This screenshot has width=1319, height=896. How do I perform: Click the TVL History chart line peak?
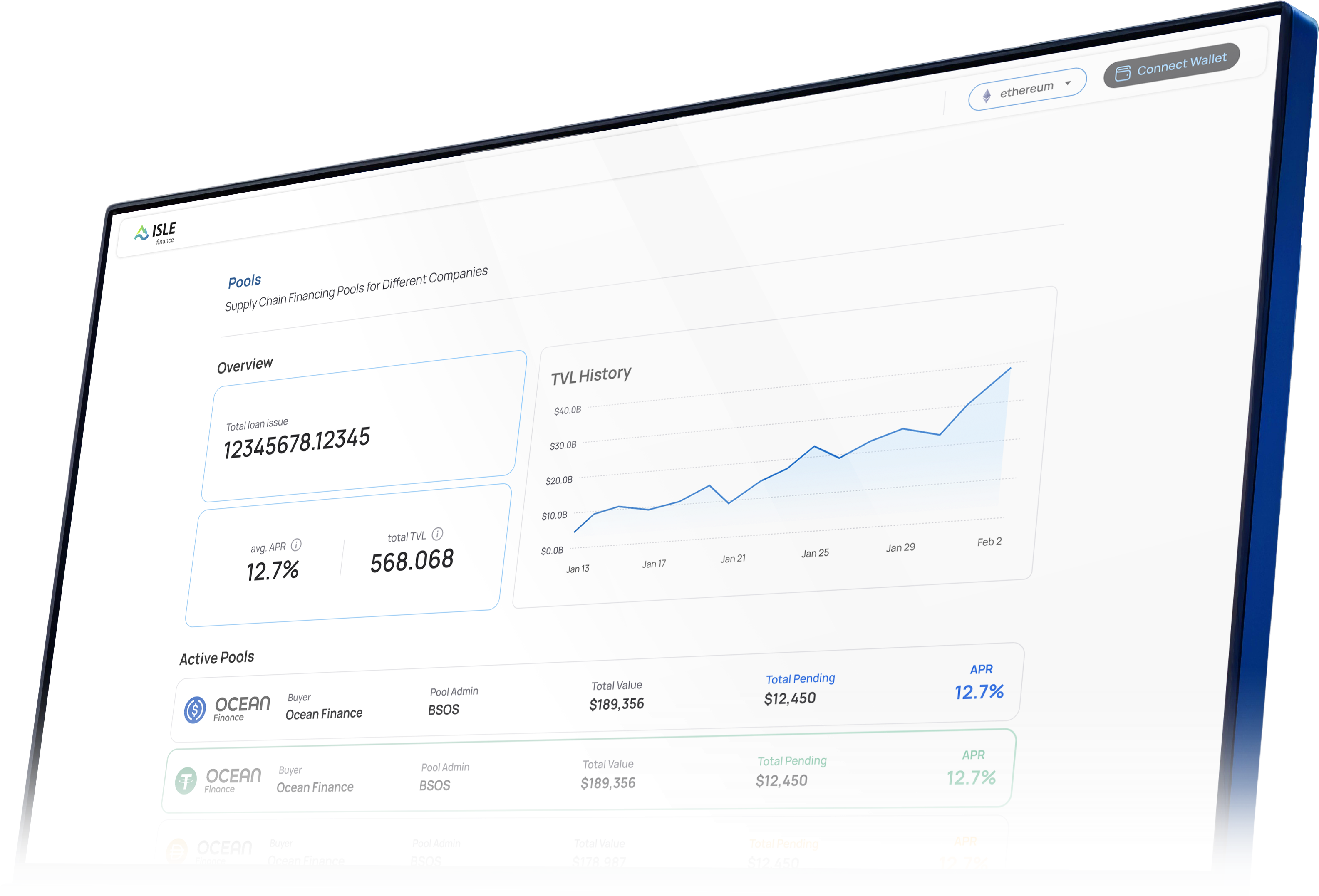pos(1010,368)
